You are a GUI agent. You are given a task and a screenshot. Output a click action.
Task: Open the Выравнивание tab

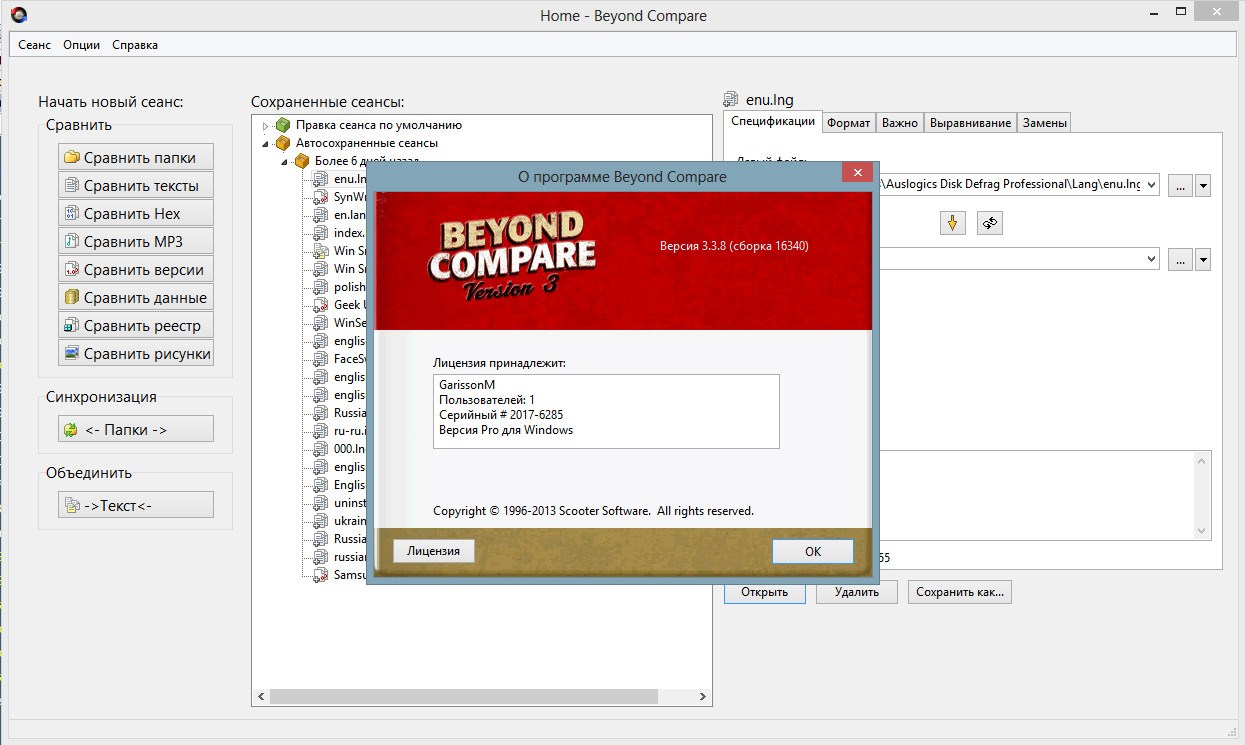[970, 122]
